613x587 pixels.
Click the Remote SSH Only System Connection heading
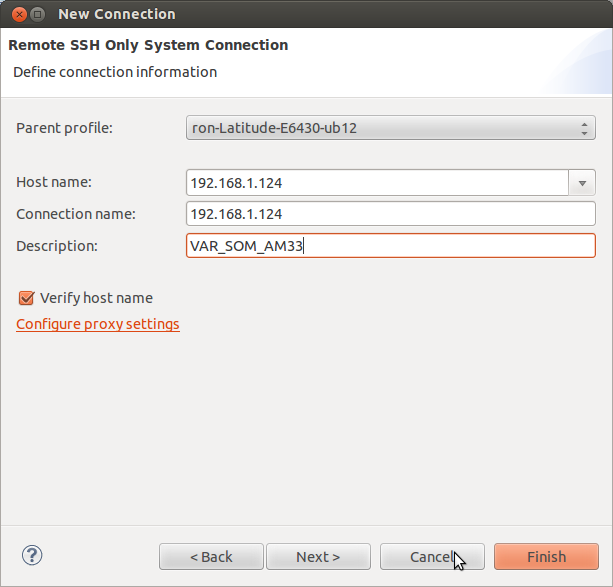[148, 45]
